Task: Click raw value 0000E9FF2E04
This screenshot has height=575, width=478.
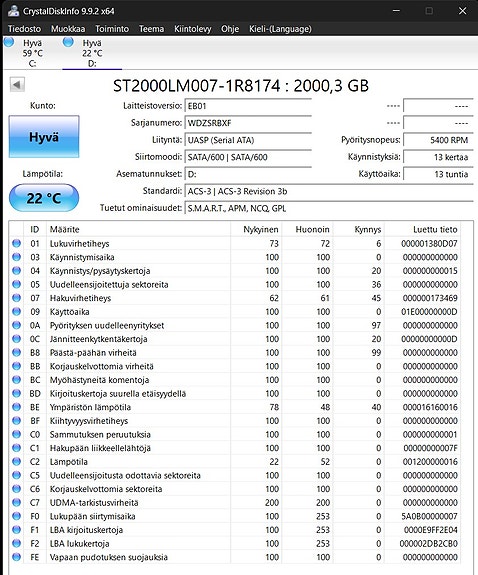Action: [x=431, y=530]
